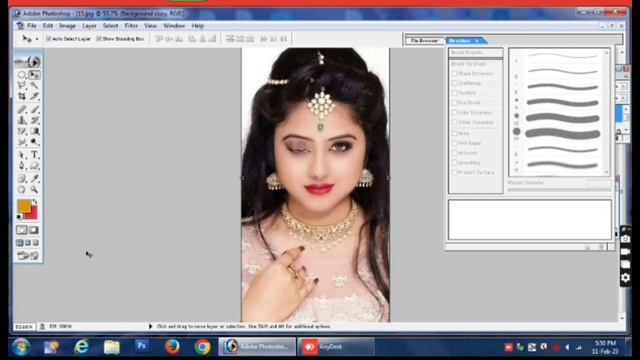Open the Window menu
The width and height of the screenshot is (640, 360).
coord(174,26)
